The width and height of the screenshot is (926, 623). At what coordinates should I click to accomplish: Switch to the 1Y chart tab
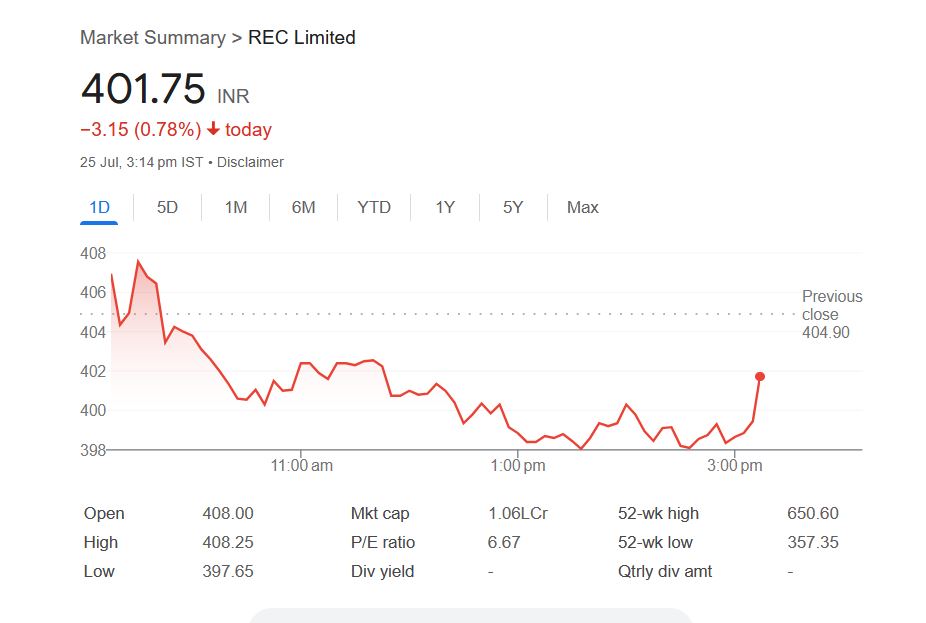[x=445, y=207]
